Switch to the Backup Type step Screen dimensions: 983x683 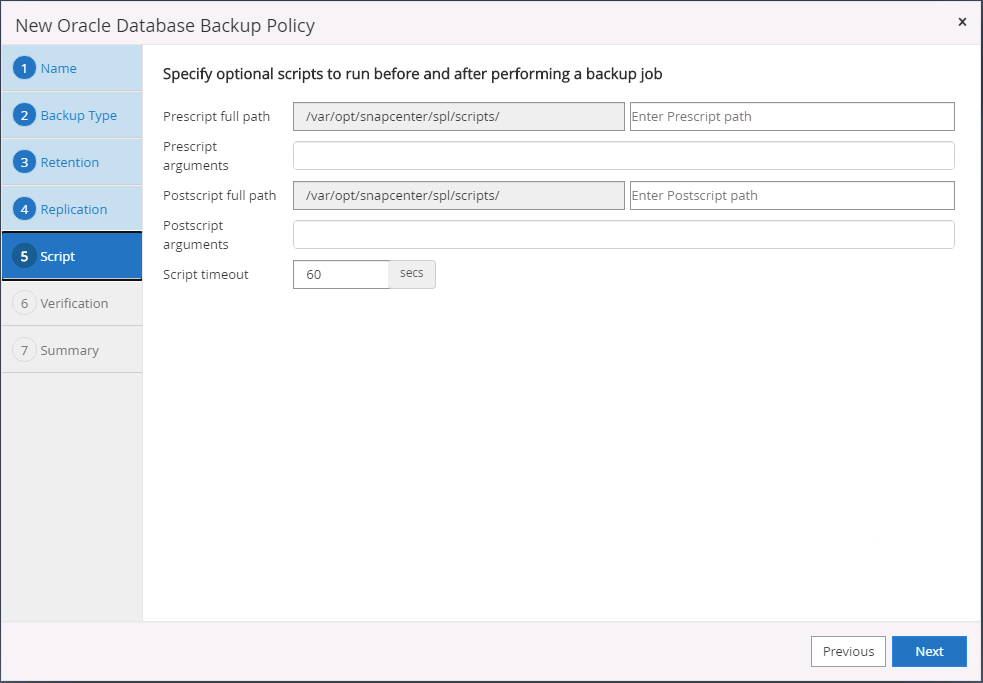coord(79,116)
